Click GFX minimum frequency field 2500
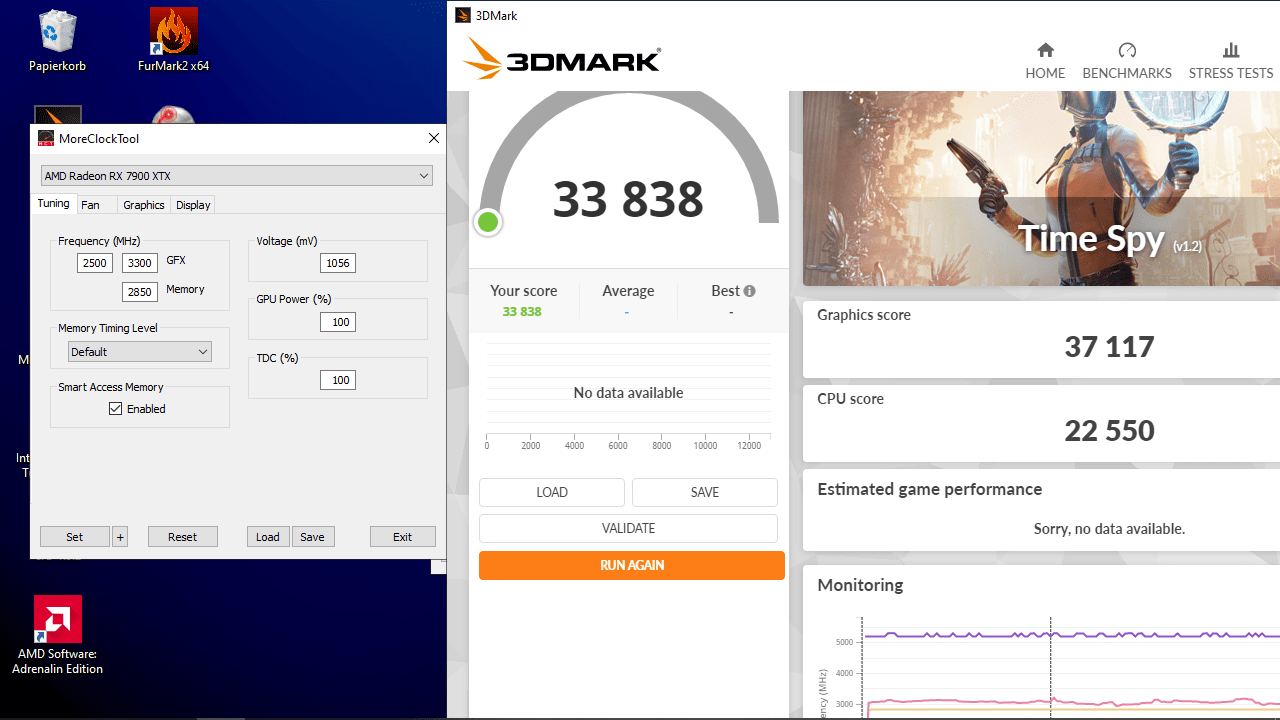The width and height of the screenshot is (1280, 720). pos(95,263)
